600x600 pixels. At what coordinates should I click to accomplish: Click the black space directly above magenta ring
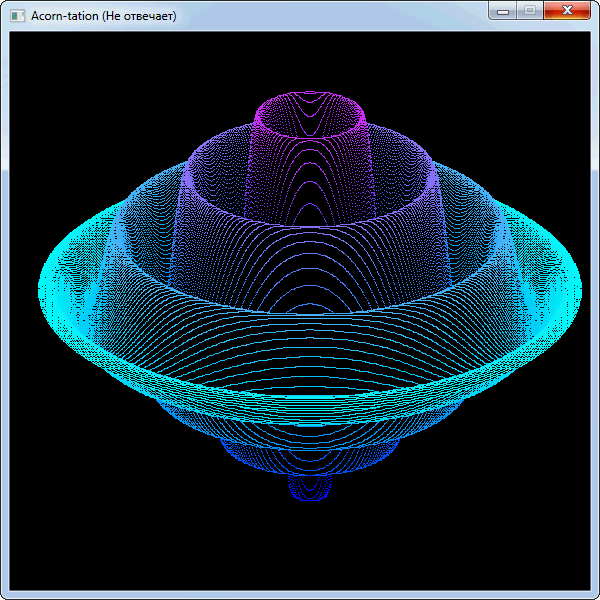309,60
